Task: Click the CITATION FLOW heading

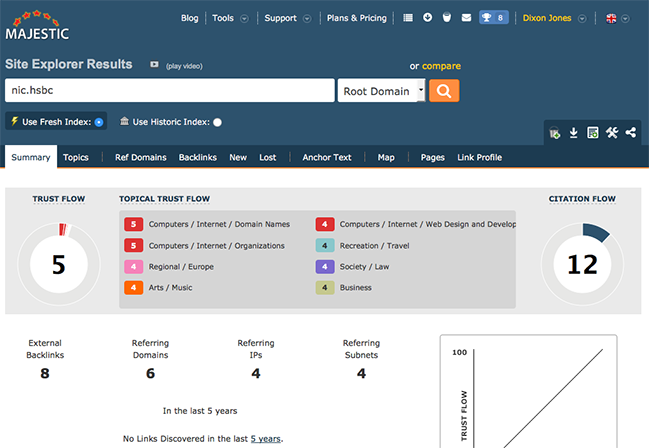Action: pos(582,199)
